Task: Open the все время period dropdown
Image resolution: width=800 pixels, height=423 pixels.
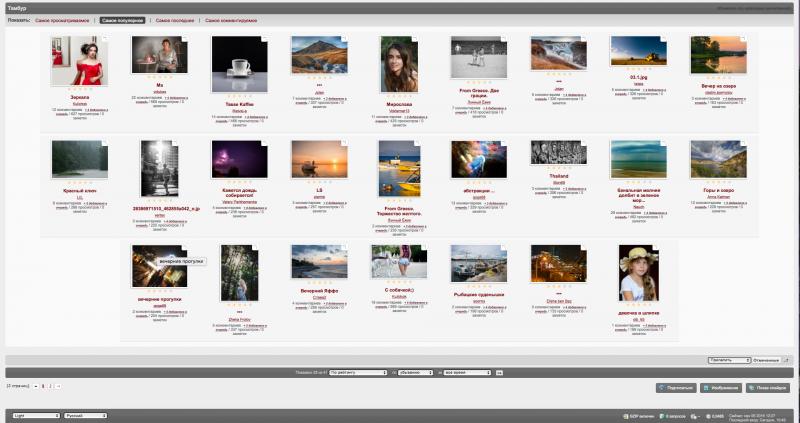Action: [x=467, y=372]
